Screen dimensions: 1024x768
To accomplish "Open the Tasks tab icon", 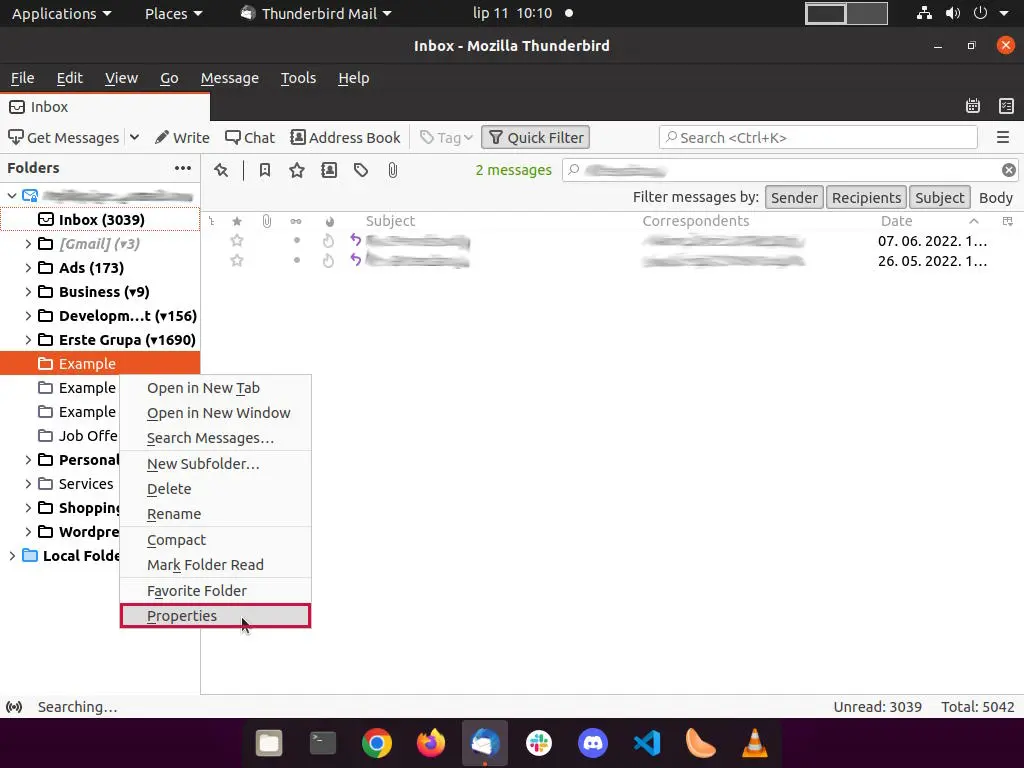I will point(1006,106).
